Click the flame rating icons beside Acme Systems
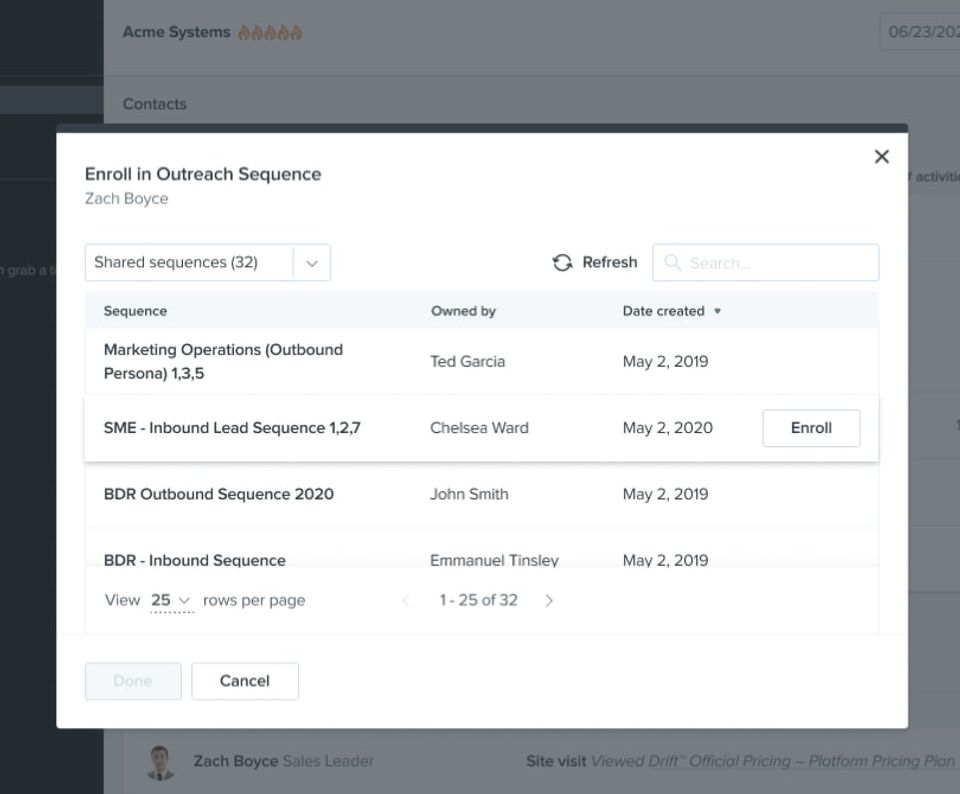 coord(270,32)
